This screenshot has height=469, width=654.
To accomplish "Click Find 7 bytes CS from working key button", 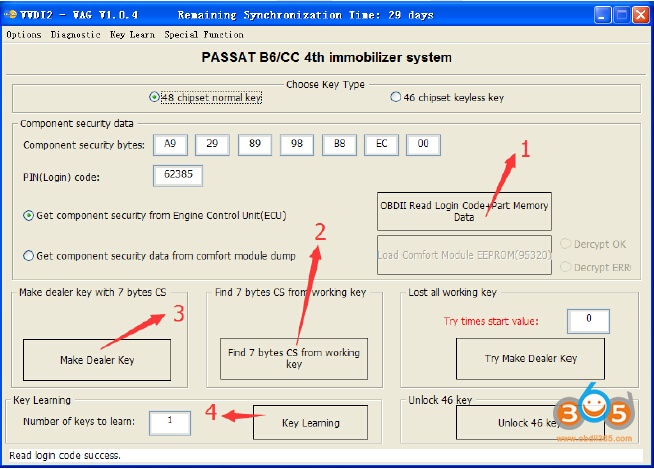I will coord(294,359).
